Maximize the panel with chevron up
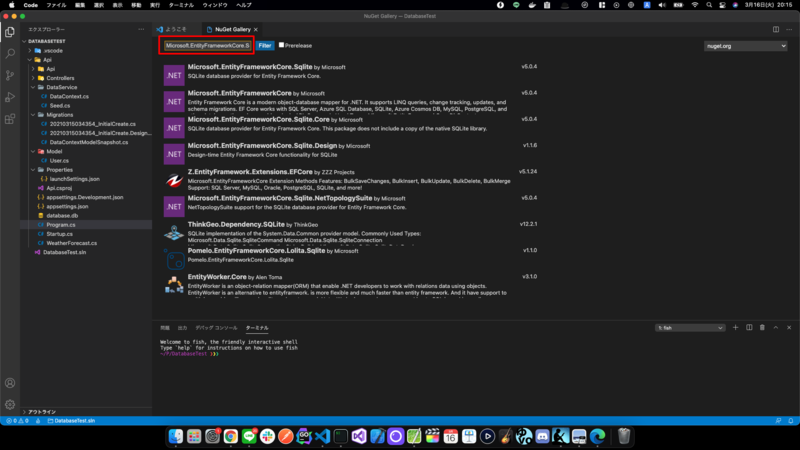800x450 pixels. coord(776,328)
